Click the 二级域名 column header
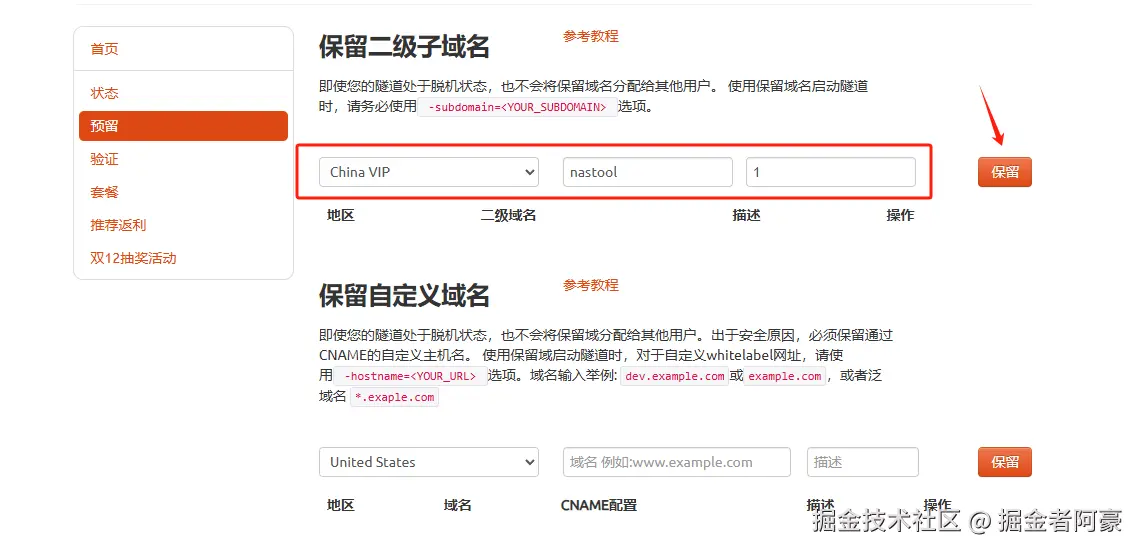 (508, 215)
